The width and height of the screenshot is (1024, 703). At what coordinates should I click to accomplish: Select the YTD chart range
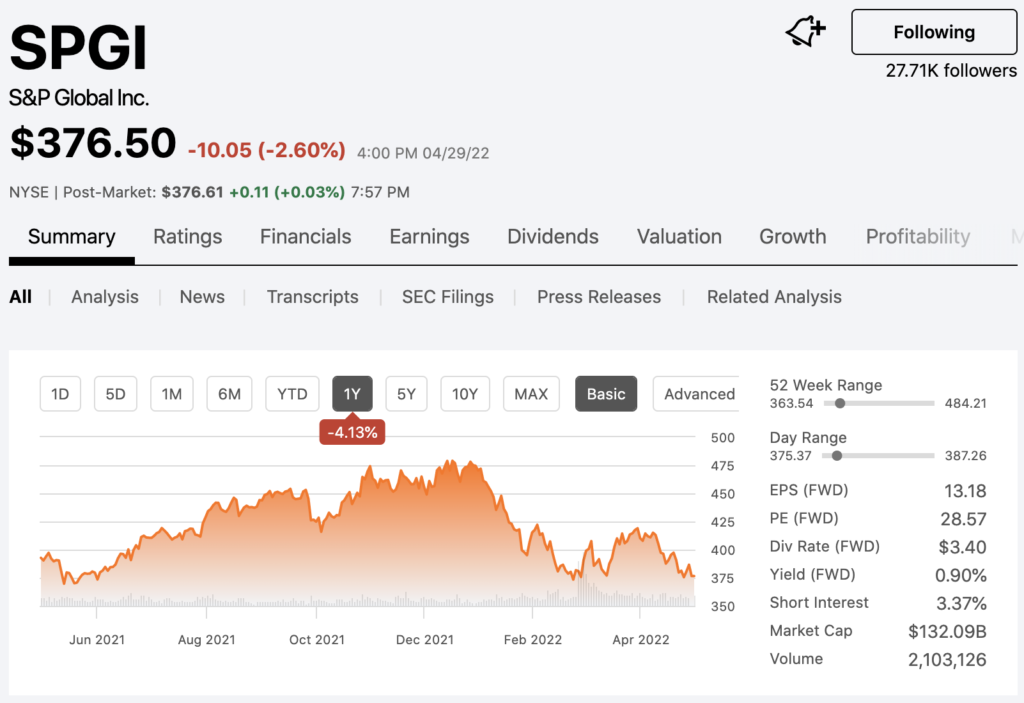click(x=292, y=394)
